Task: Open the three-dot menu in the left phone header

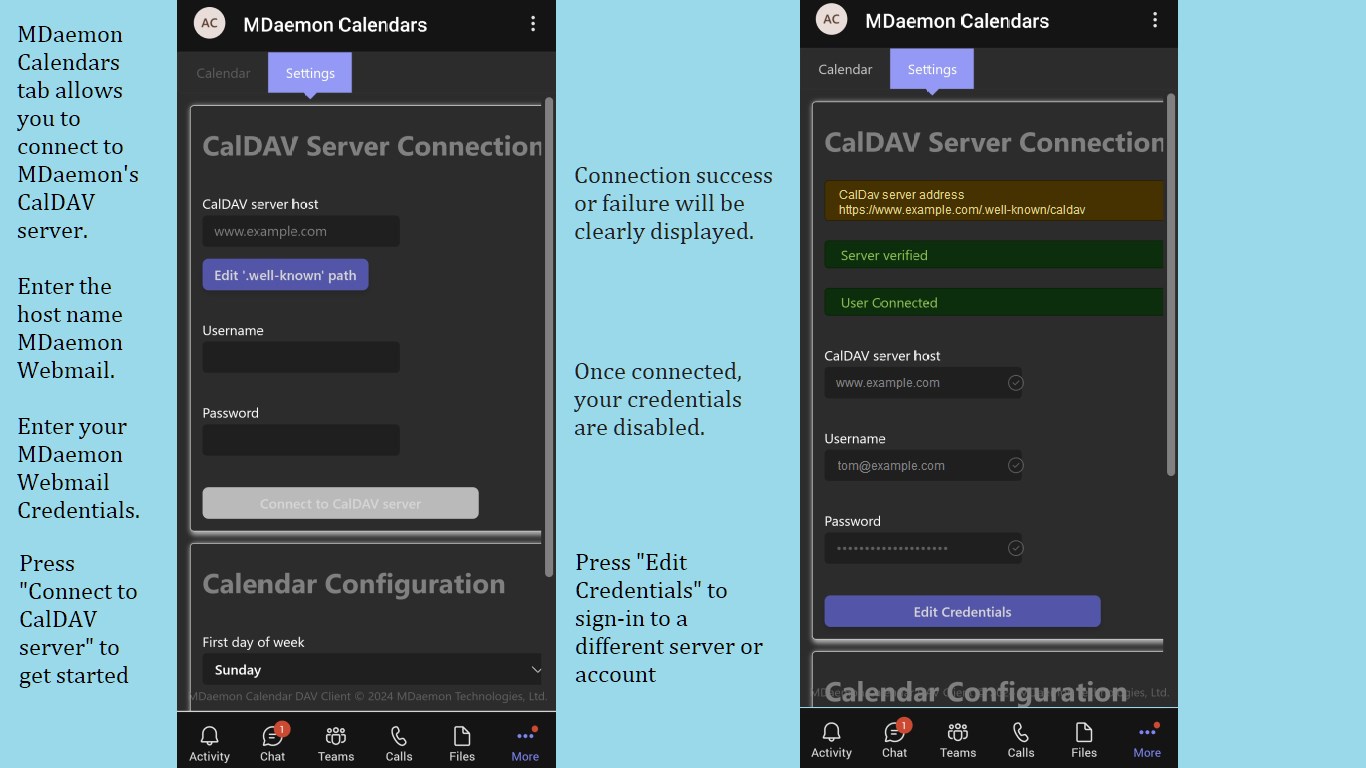Action: (533, 23)
